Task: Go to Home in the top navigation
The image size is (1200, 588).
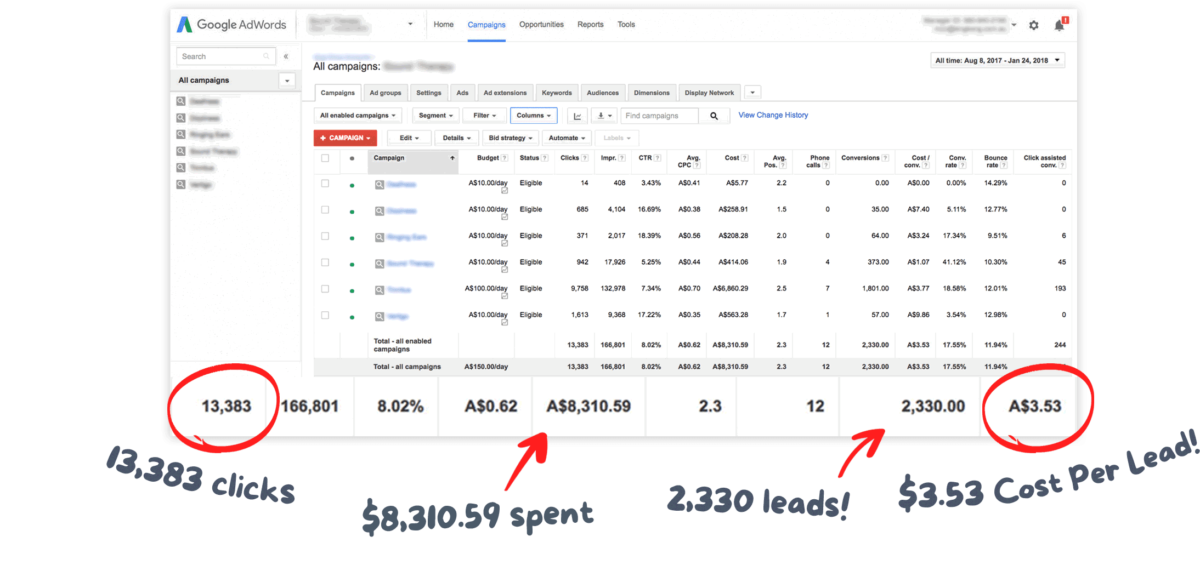Action: point(443,24)
